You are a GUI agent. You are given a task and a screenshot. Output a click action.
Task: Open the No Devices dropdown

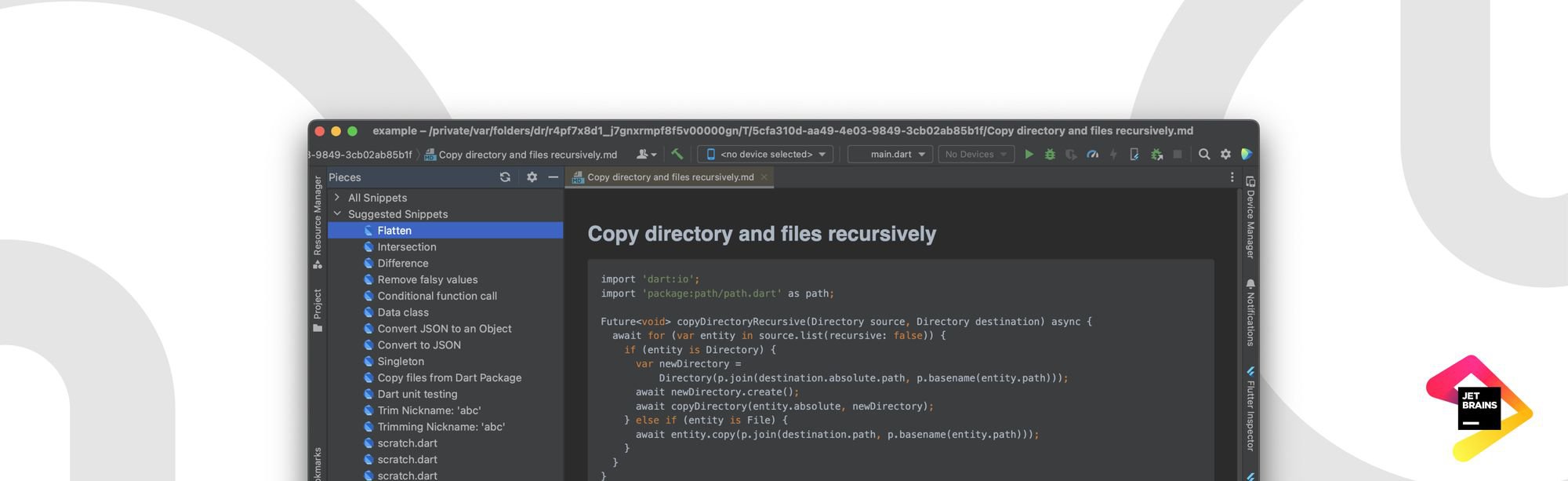tap(976, 155)
